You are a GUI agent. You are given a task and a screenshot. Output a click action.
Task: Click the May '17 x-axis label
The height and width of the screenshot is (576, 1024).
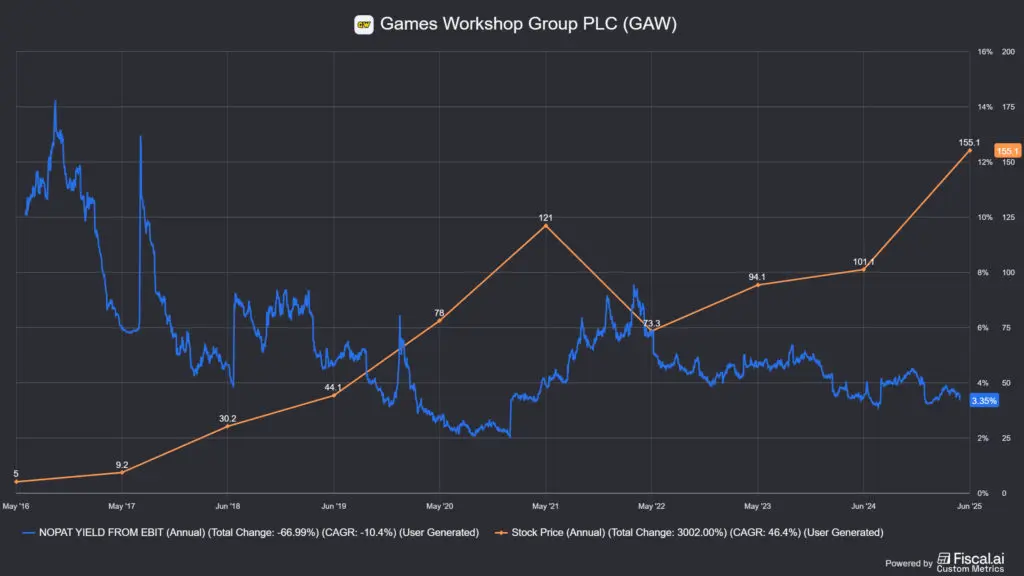click(x=121, y=506)
